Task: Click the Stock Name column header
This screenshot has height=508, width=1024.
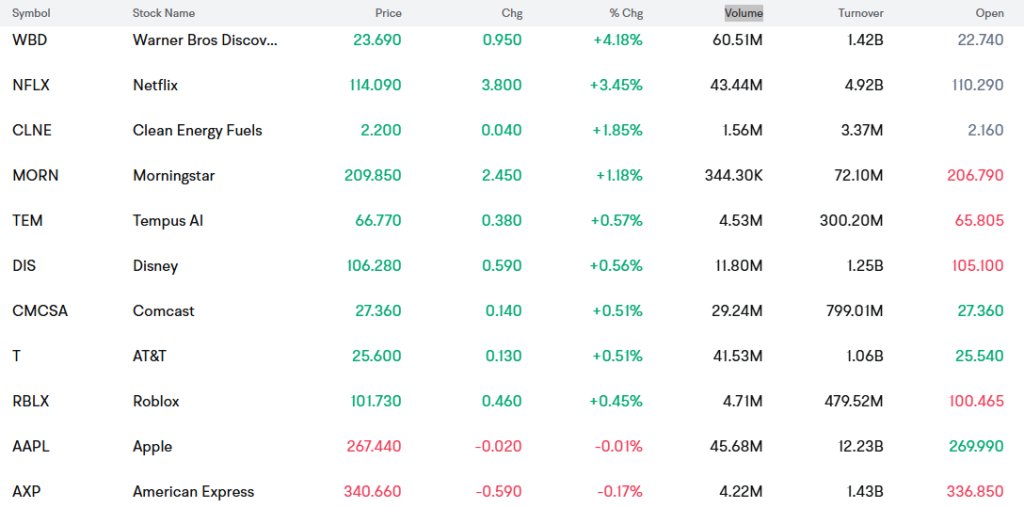Action: [163, 13]
